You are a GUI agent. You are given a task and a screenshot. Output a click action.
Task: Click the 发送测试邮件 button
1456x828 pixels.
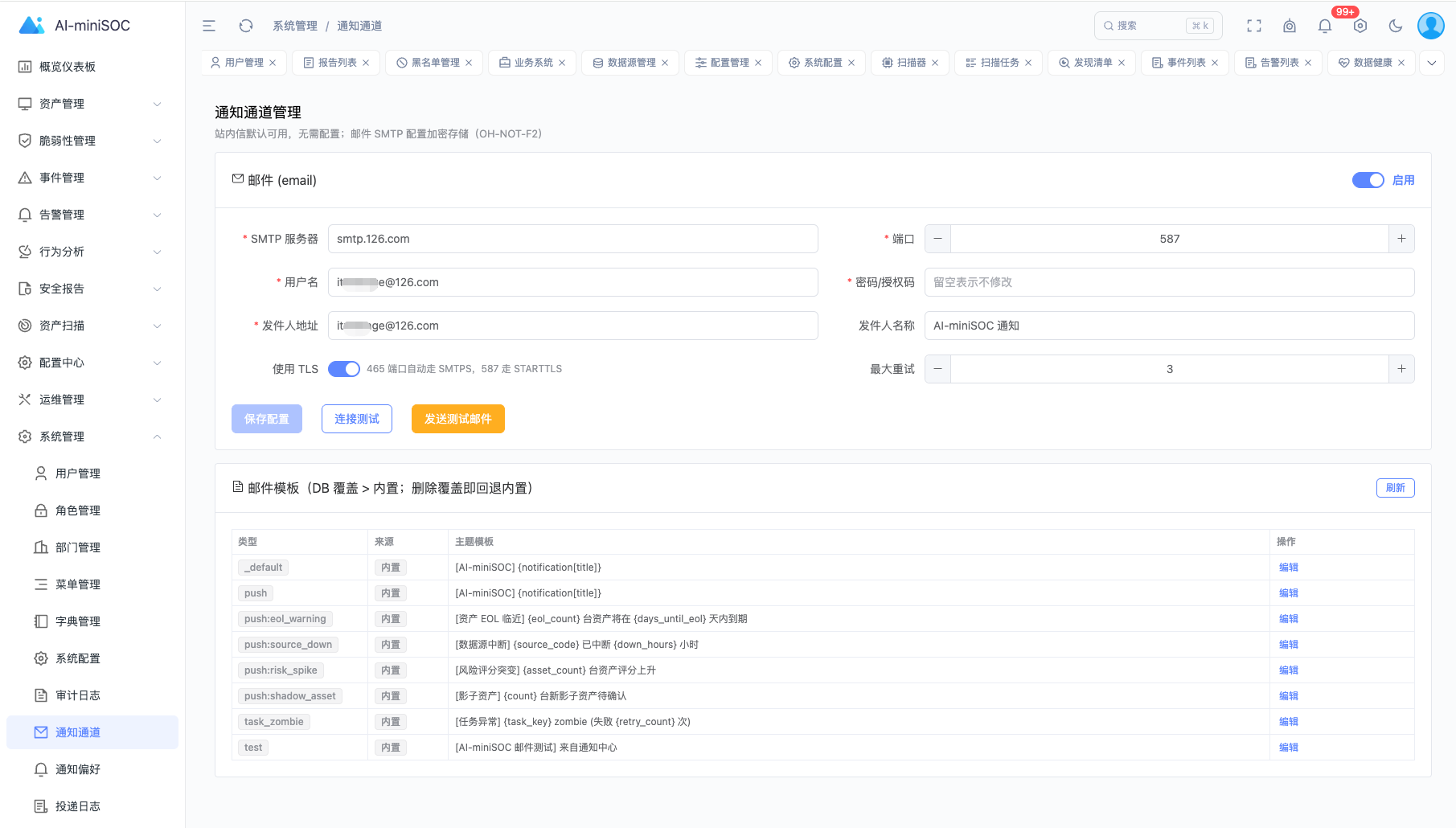tap(458, 419)
